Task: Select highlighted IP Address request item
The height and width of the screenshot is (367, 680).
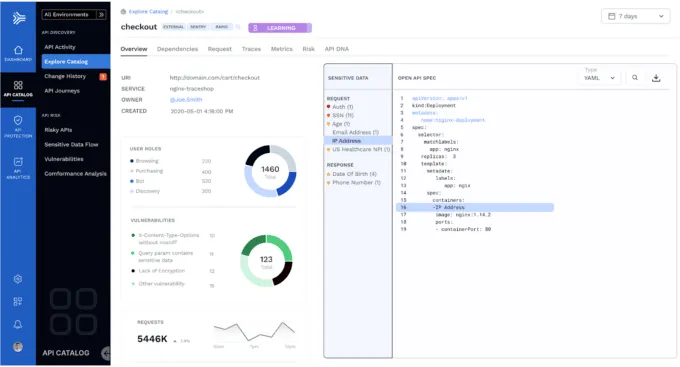Action: [358, 141]
